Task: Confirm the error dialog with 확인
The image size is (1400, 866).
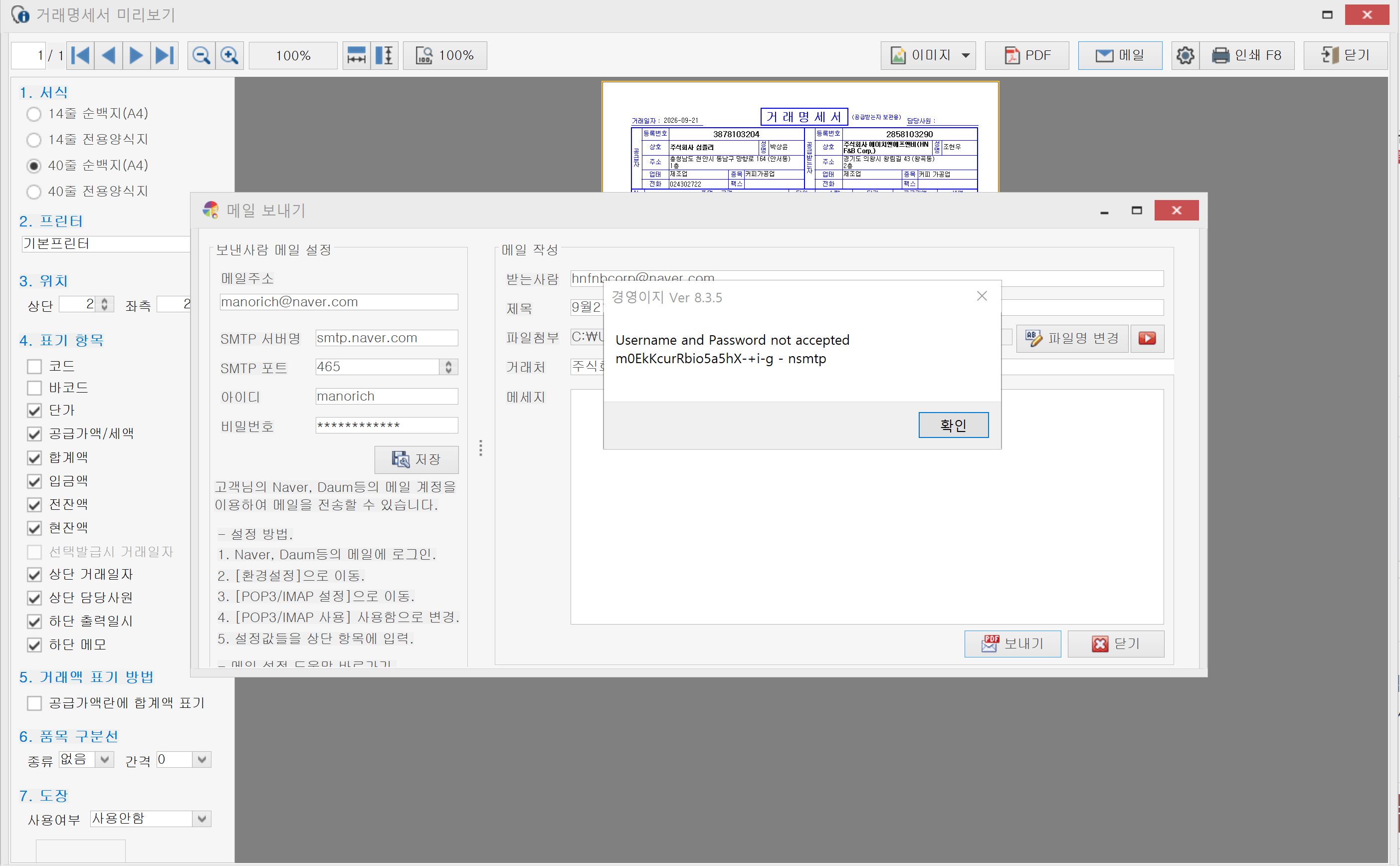Action: [x=954, y=425]
